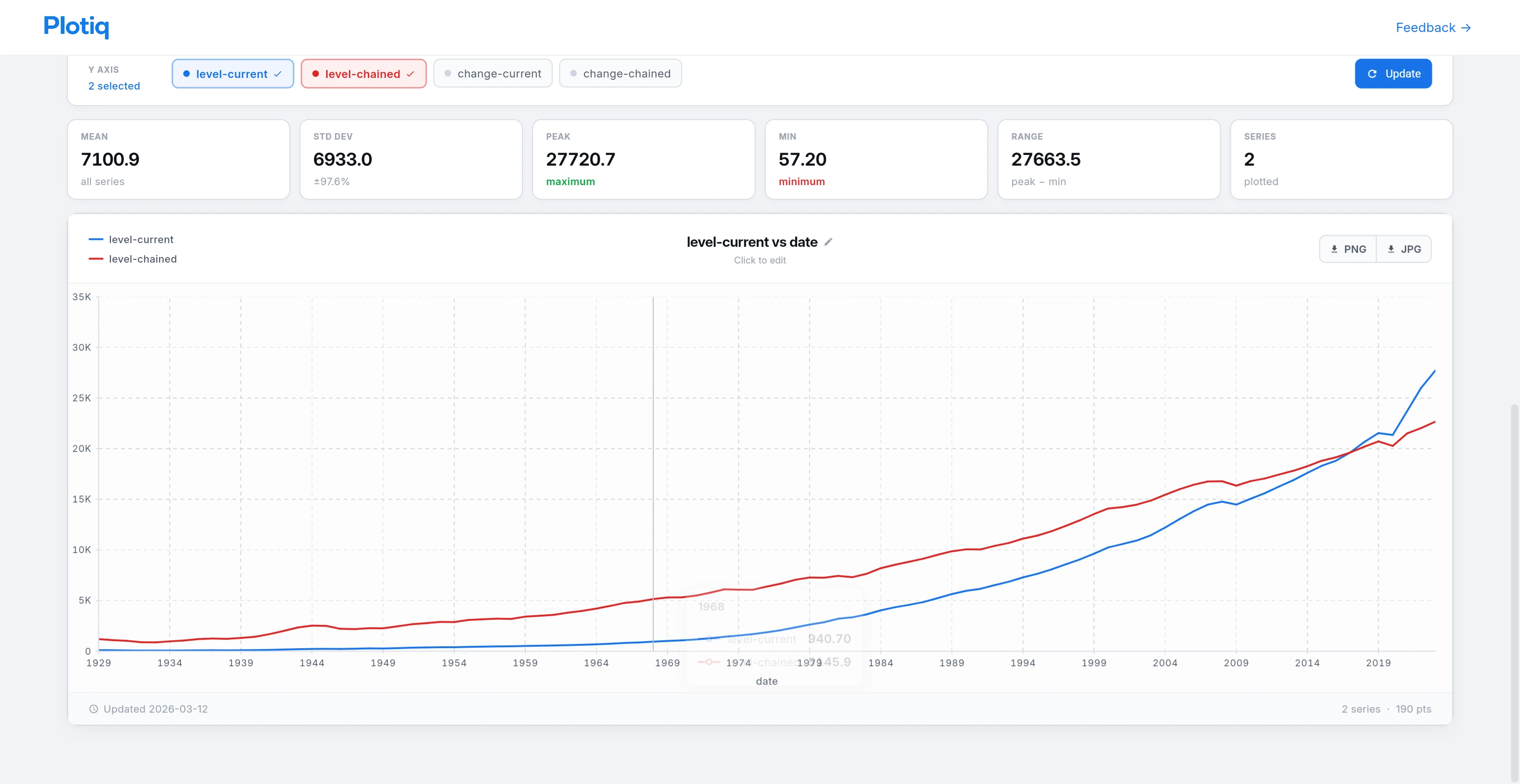Click the download icon on PNG button

[x=1334, y=249]
